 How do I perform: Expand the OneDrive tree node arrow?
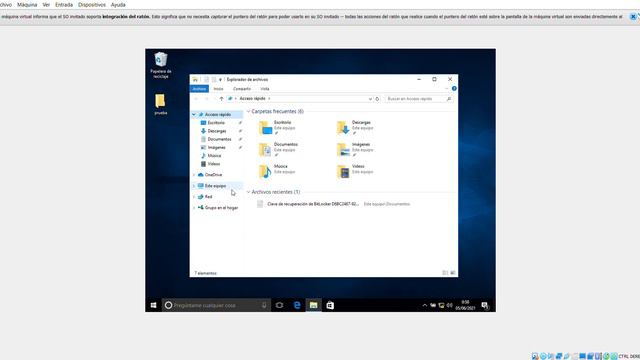coord(194,175)
